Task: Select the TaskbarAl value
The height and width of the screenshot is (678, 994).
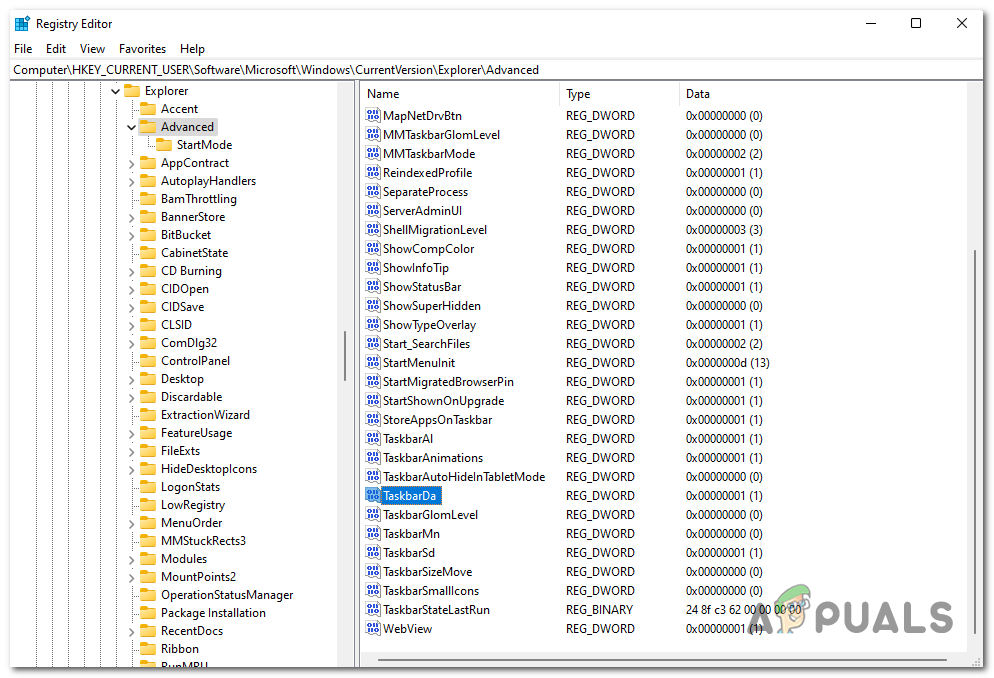Action: tap(408, 438)
